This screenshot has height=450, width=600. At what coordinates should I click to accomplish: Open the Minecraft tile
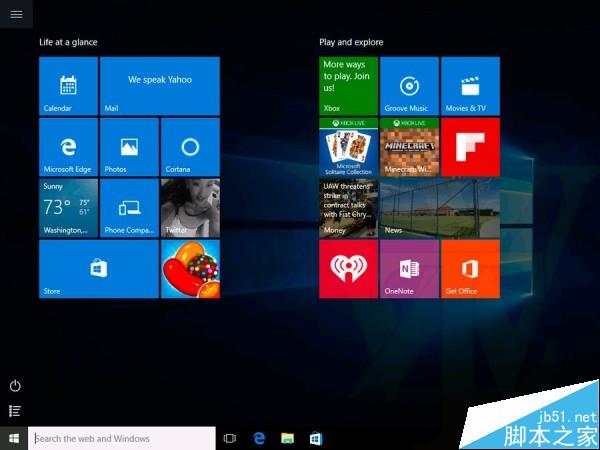pos(409,147)
